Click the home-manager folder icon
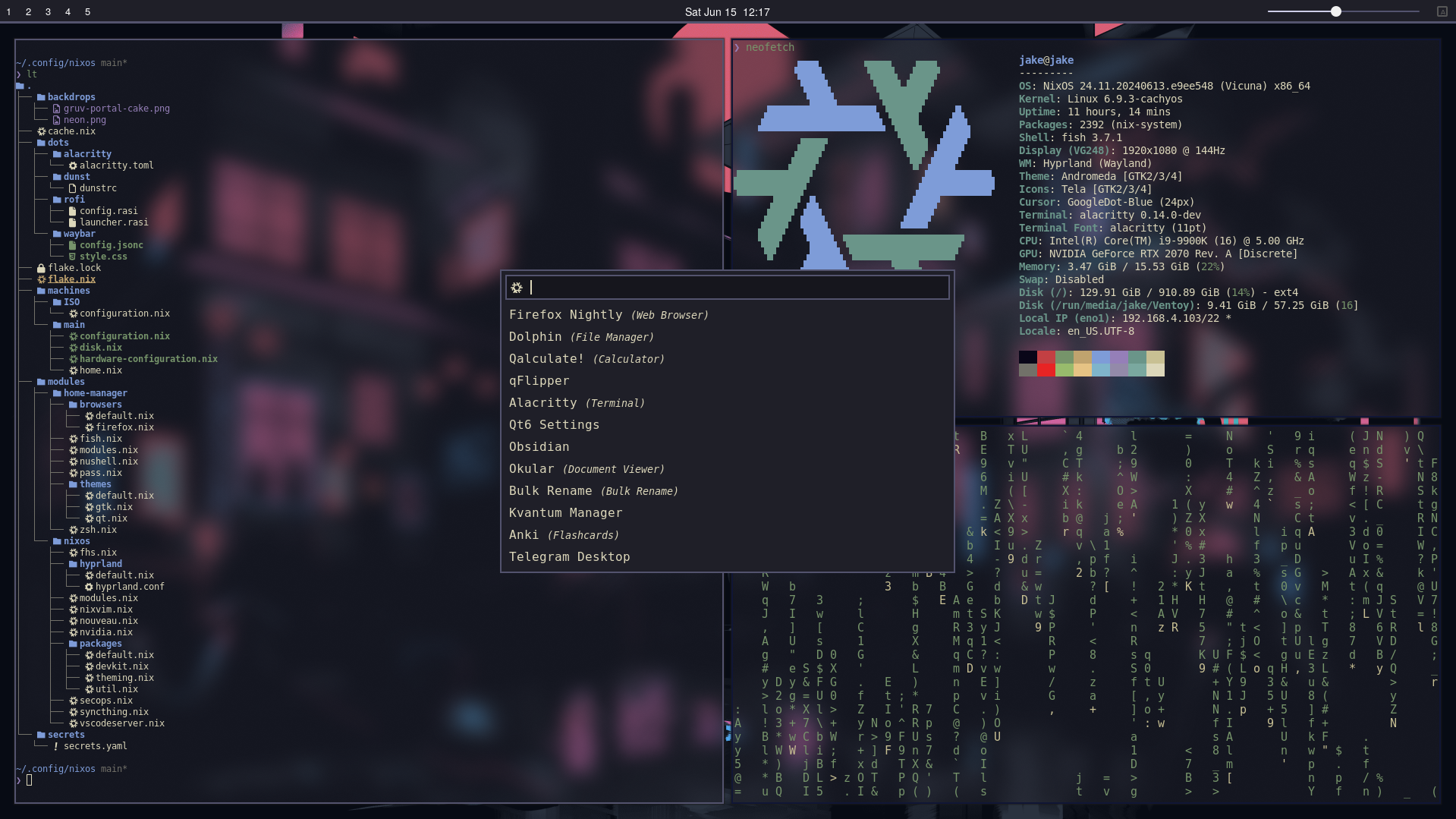 tap(57, 393)
